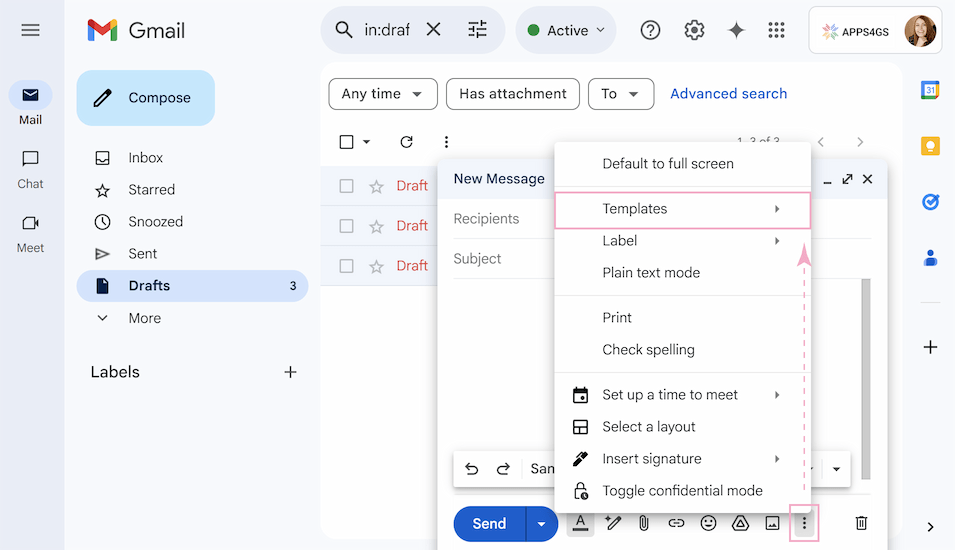This screenshot has height=550, width=955.
Task: Insert files using Google Drive icon
Action: coord(740,523)
